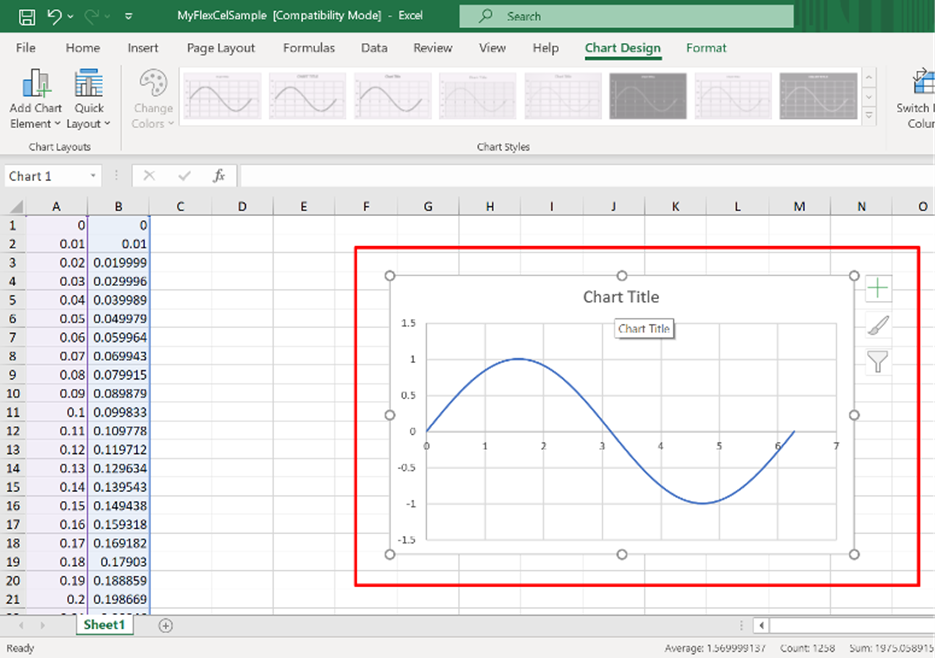Screen dimensions: 936x658
Task: Select the Sheet1 tab
Action: click(104, 625)
